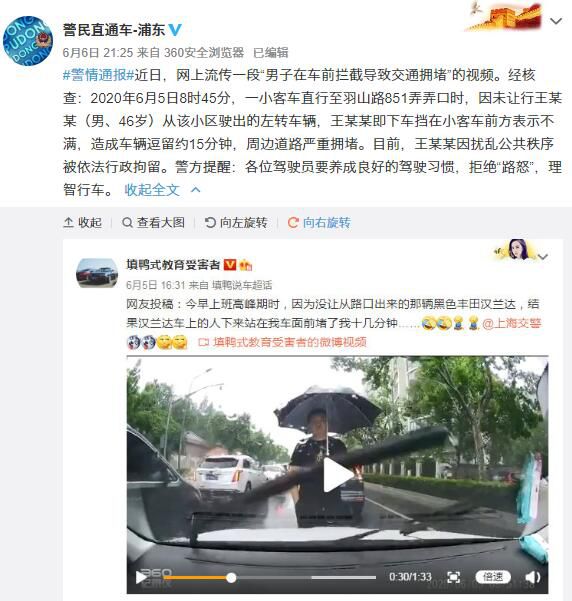
Task: Open the 填鸭式教育受害者 username link
Action: [173, 264]
